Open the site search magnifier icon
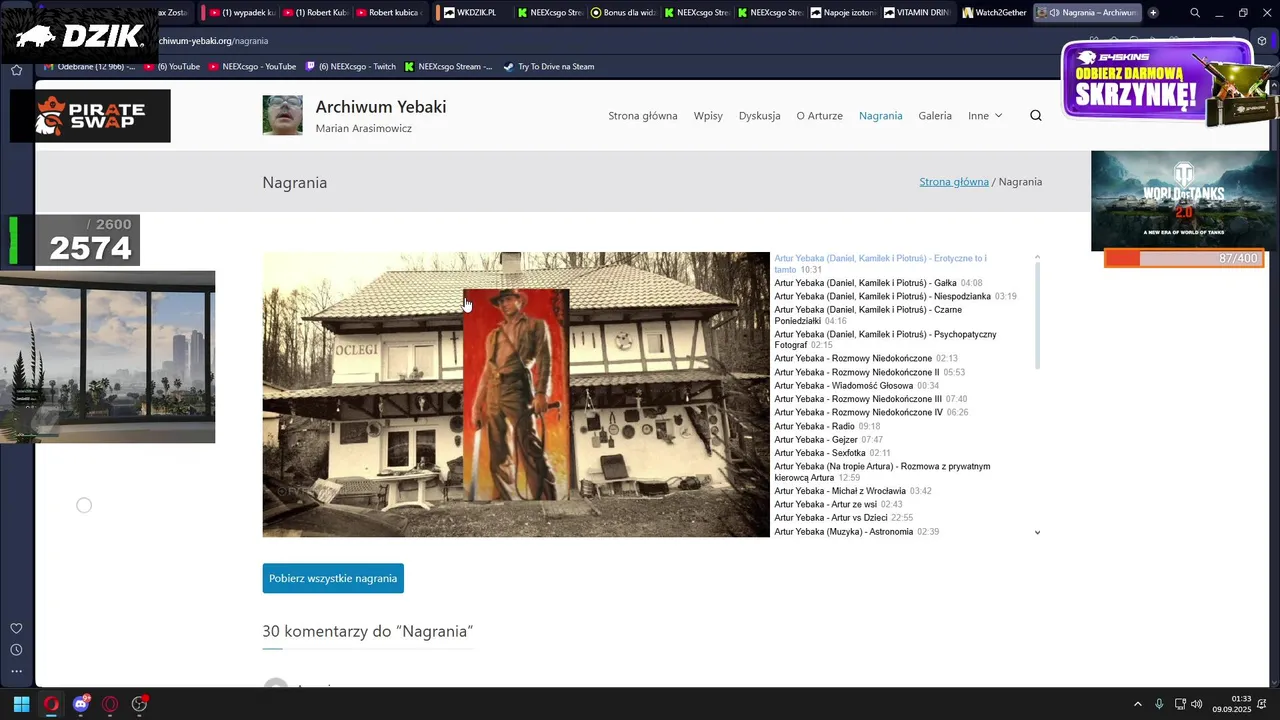Screen dimensions: 1280x720 click(x=1036, y=115)
